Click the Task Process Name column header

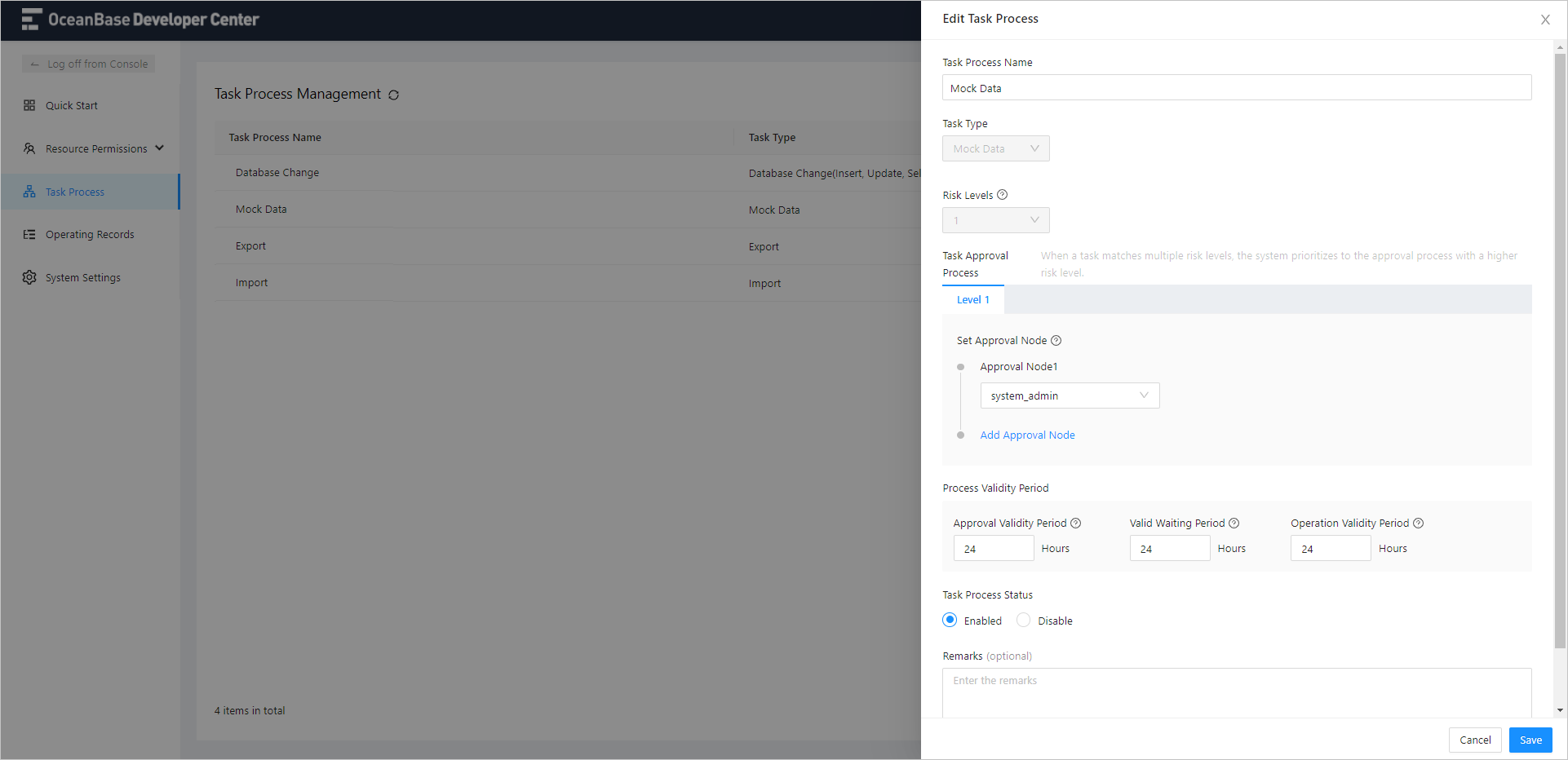click(275, 137)
